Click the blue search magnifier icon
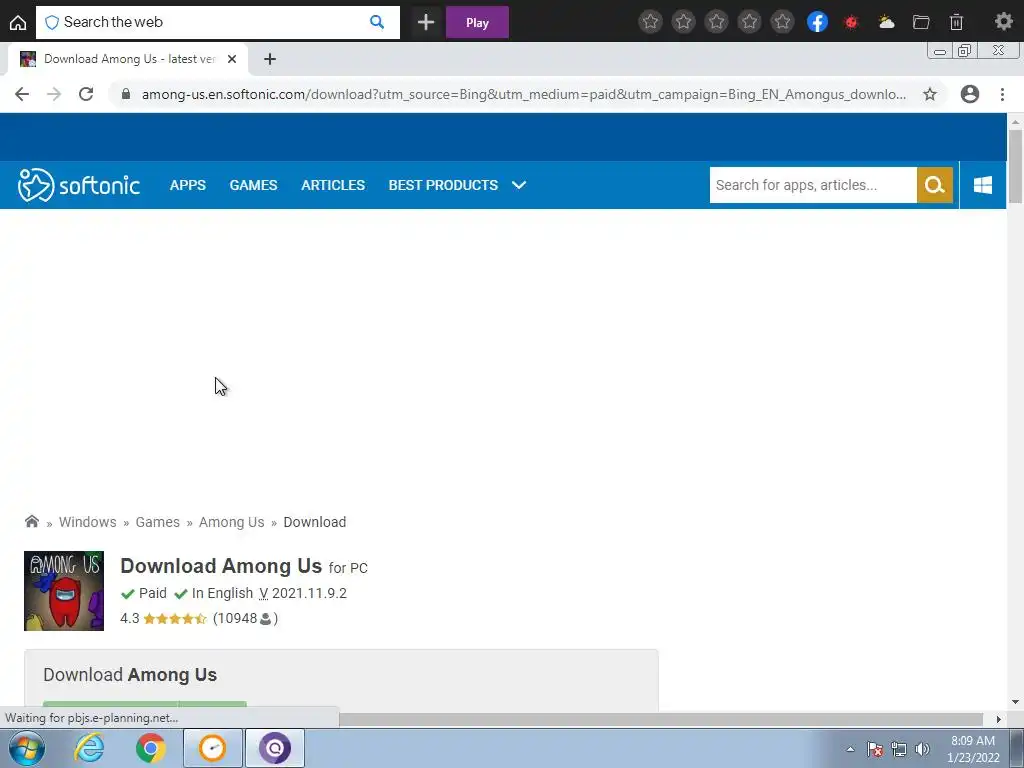 coord(377,22)
